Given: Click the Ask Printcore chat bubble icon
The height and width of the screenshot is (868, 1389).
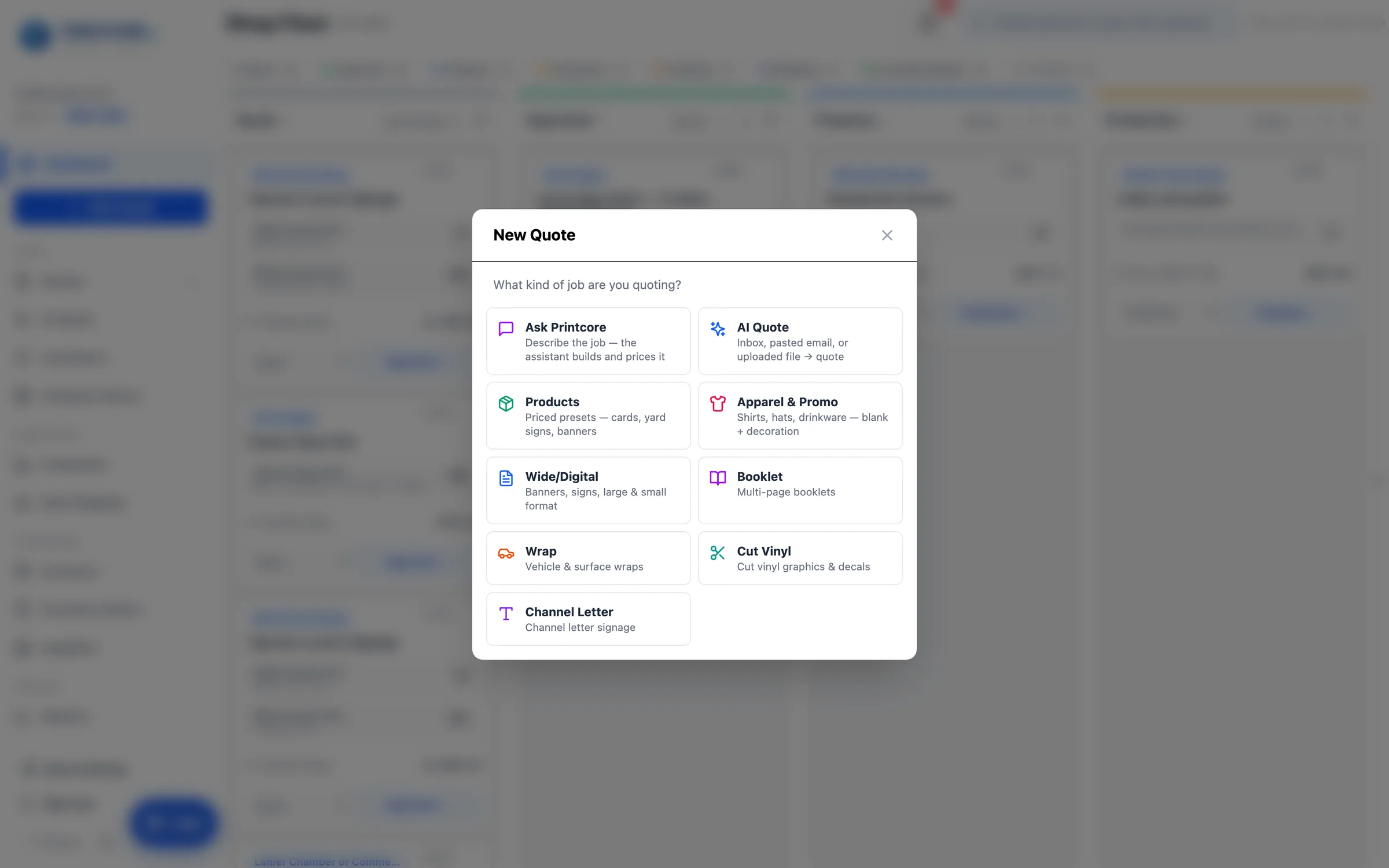Looking at the screenshot, I should 506,329.
